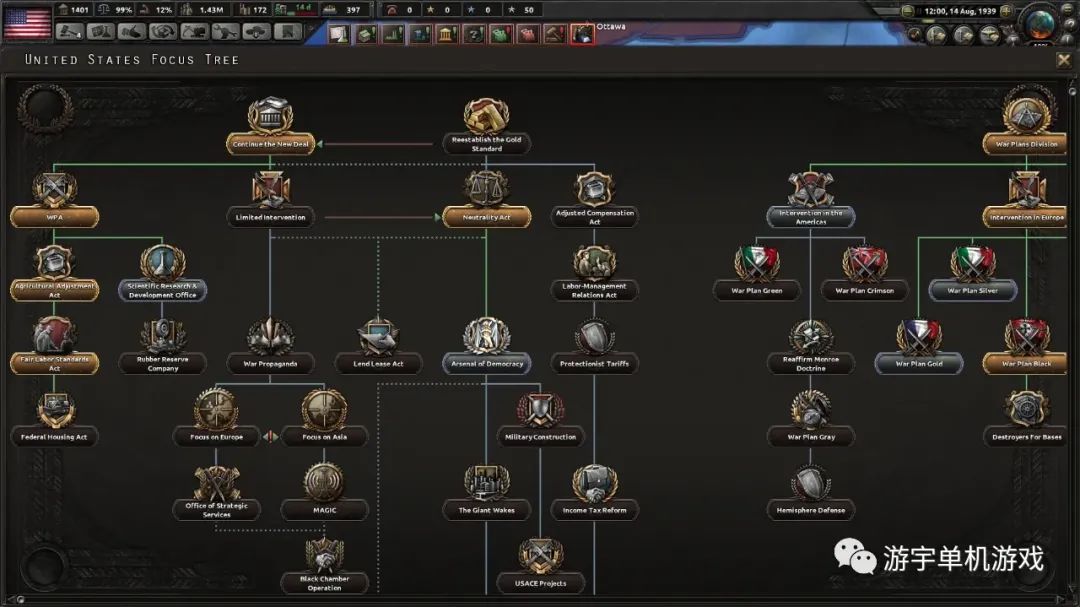Increase game speed with plus button
1080x607 pixels.
pyautogui.click(x=1006, y=11)
